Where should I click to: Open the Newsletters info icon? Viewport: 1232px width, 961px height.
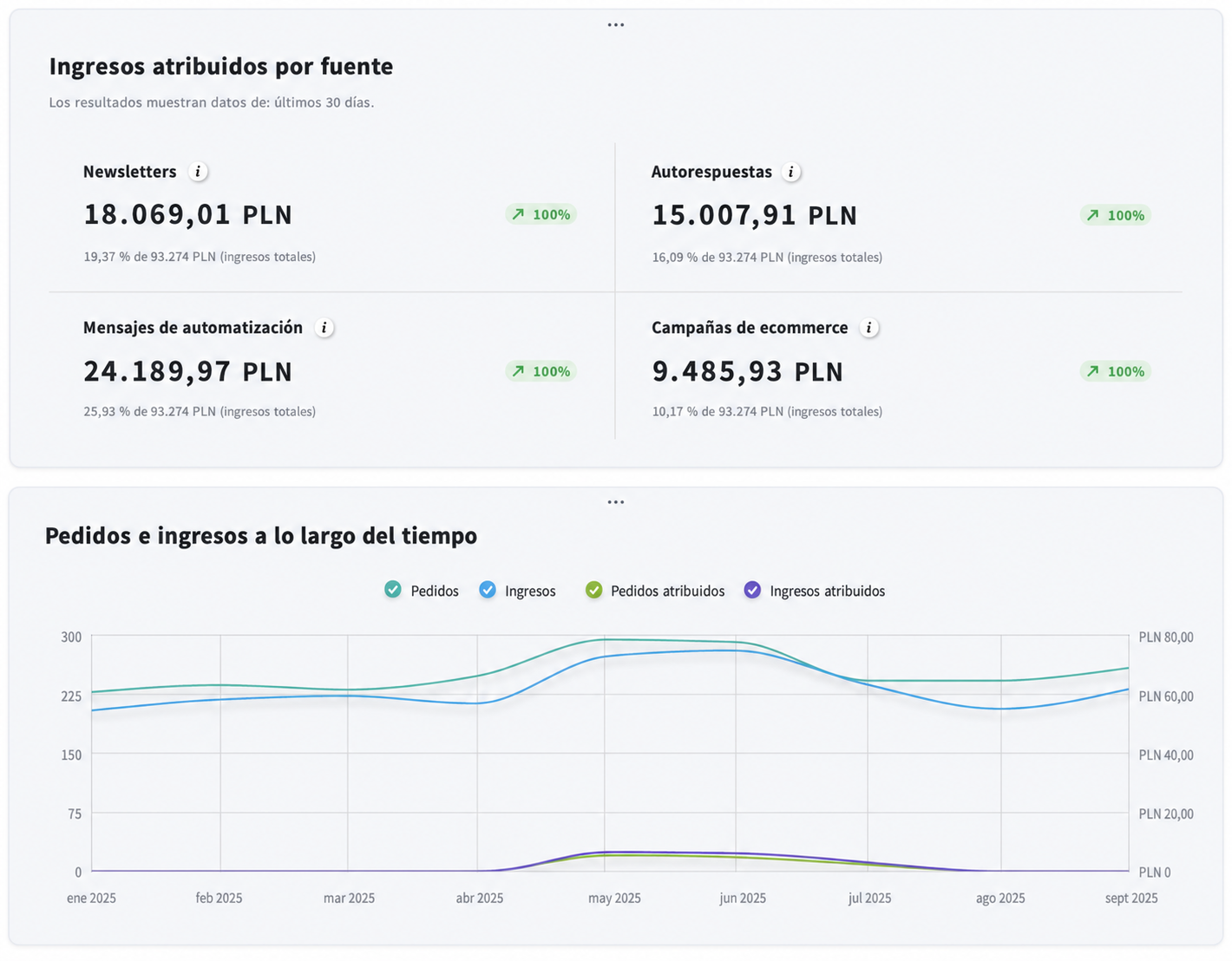(198, 172)
